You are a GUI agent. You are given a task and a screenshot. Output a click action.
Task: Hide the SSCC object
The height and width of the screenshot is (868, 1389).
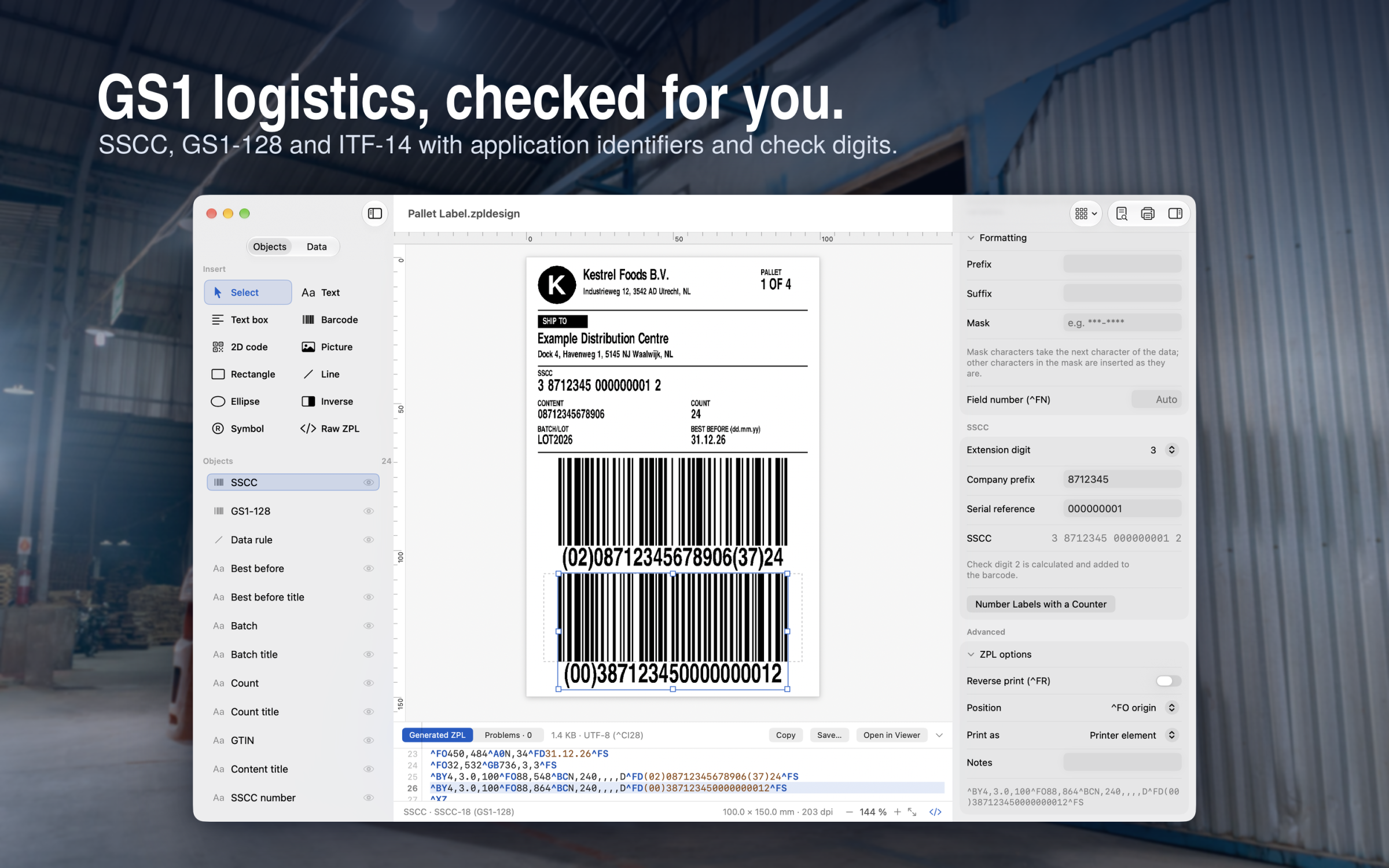click(x=368, y=482)
